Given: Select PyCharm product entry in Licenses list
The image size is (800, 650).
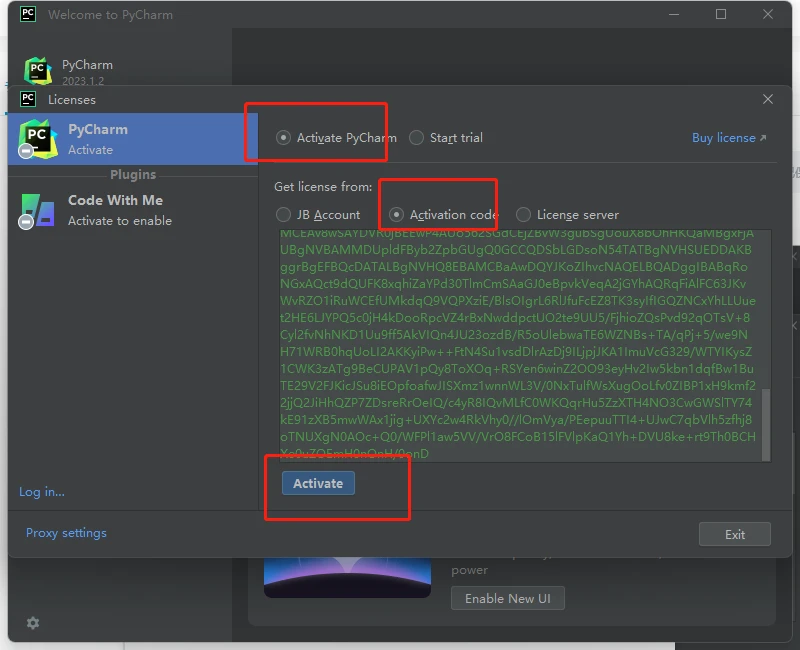Looking at the screenshot, I should (x=133, y=139).
